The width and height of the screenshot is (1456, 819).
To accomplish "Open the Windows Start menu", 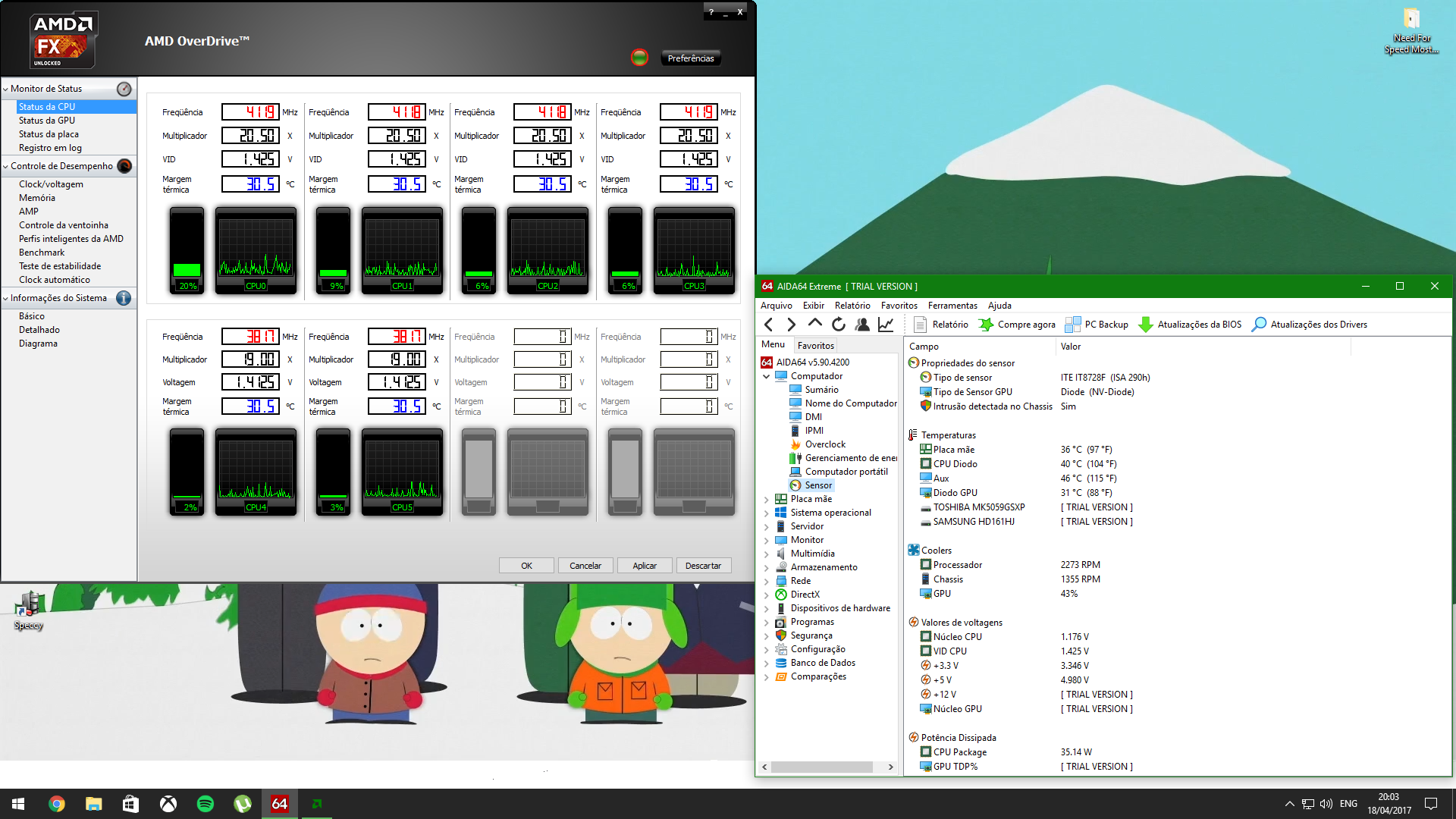I will pos(18,804).
